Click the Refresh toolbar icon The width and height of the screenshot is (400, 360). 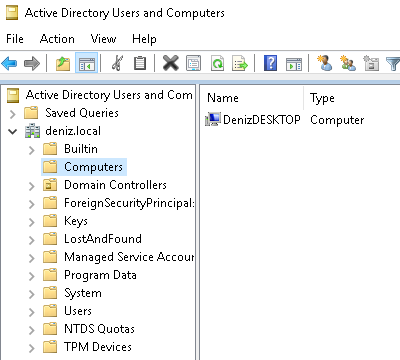(x=218, y=63)
